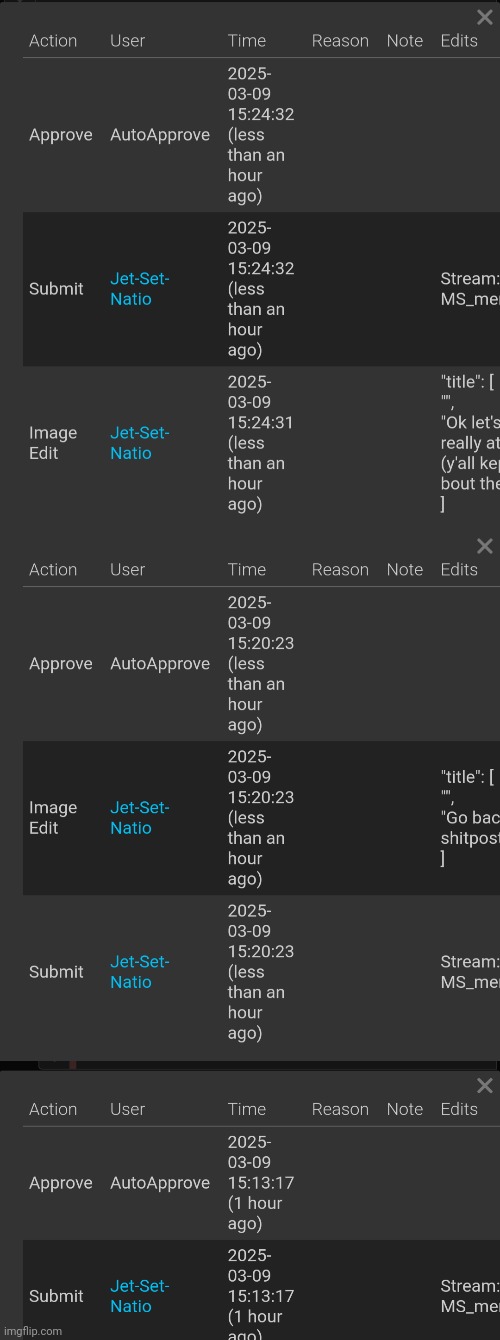Click the Note column header in middle panel
Screen dimensions: 500x1340
click(x=405, y=570)
